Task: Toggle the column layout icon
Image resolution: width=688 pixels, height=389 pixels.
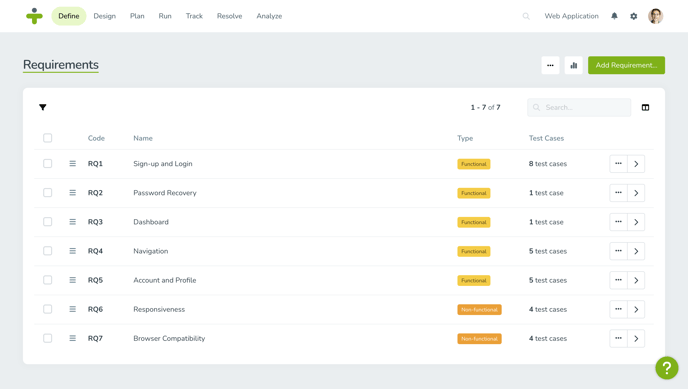Action: pyautogui.click(x=645, y=107)
